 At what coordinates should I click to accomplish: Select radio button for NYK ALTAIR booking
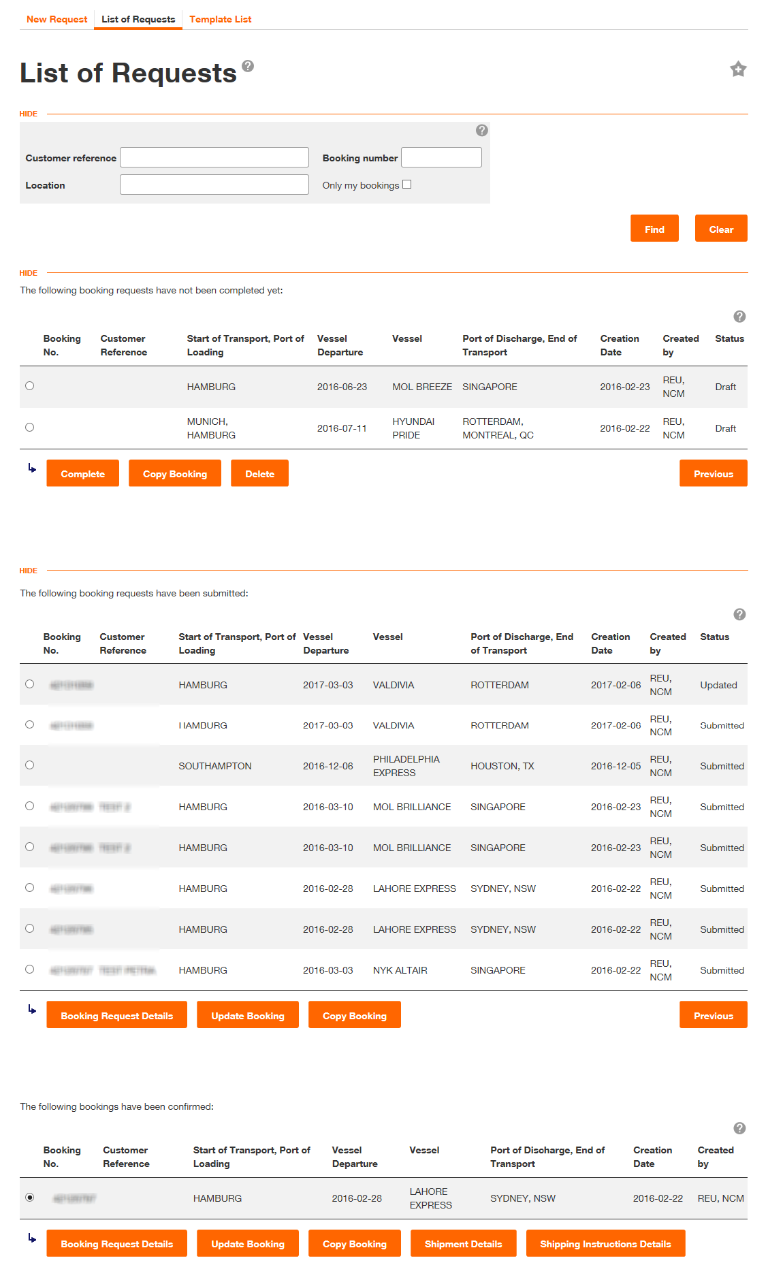tap(29, 969)
